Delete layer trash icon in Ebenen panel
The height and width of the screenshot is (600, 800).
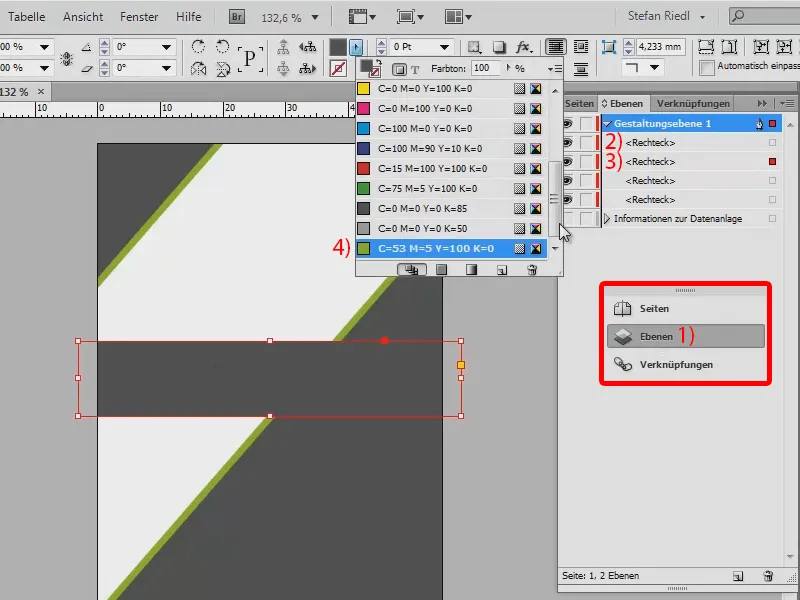(768, 576)
